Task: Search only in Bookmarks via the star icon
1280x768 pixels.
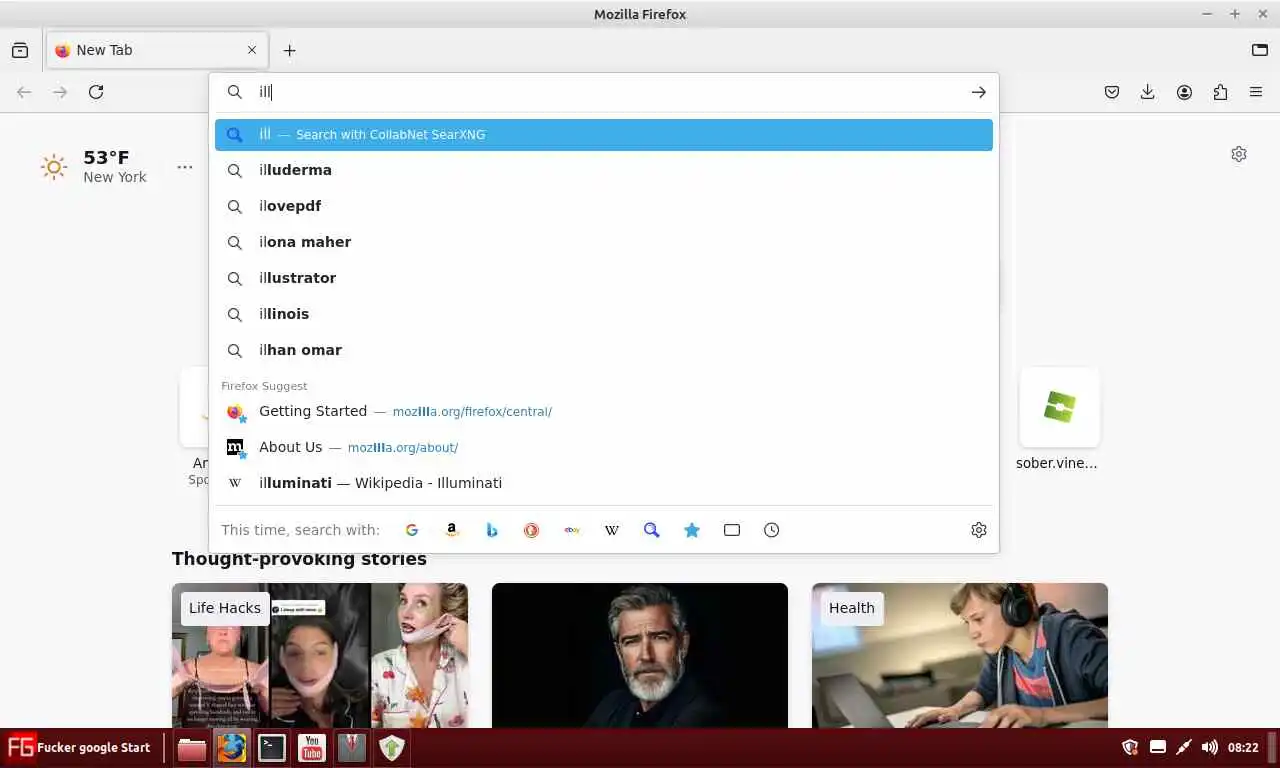Action: [692, 530]
